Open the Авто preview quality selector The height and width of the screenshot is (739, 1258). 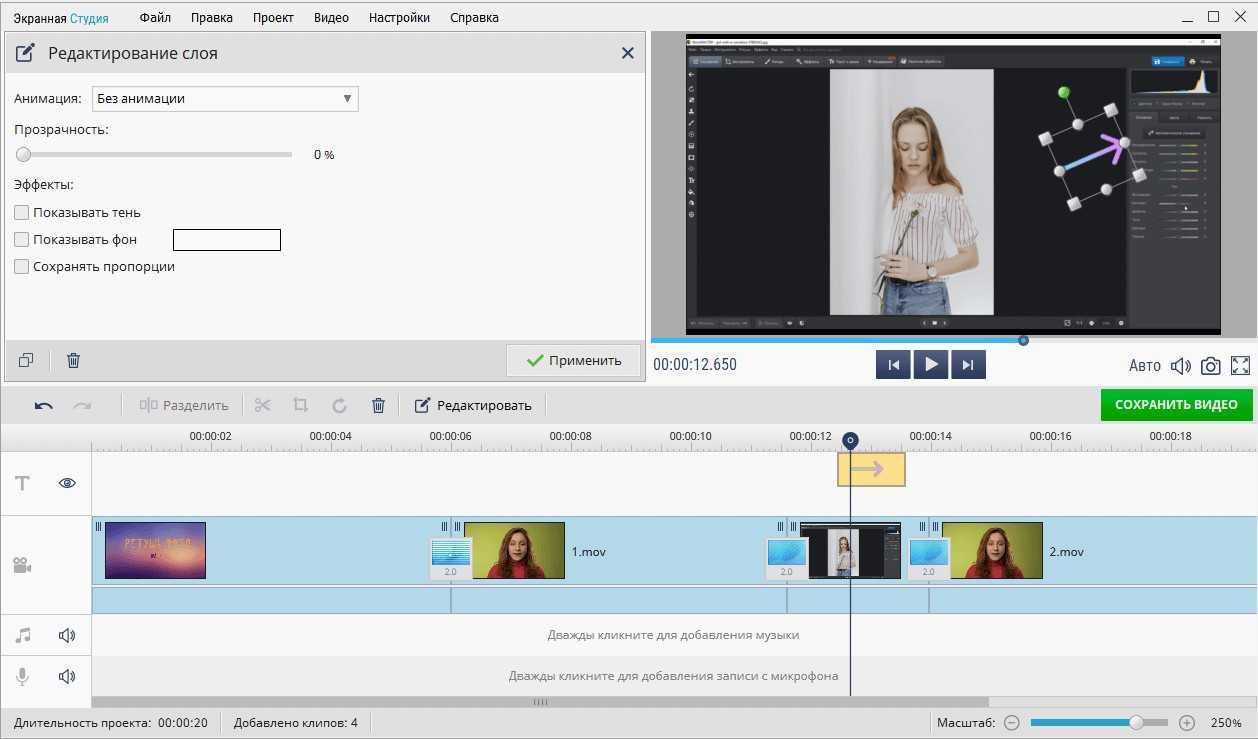(x=1144, y=365)
